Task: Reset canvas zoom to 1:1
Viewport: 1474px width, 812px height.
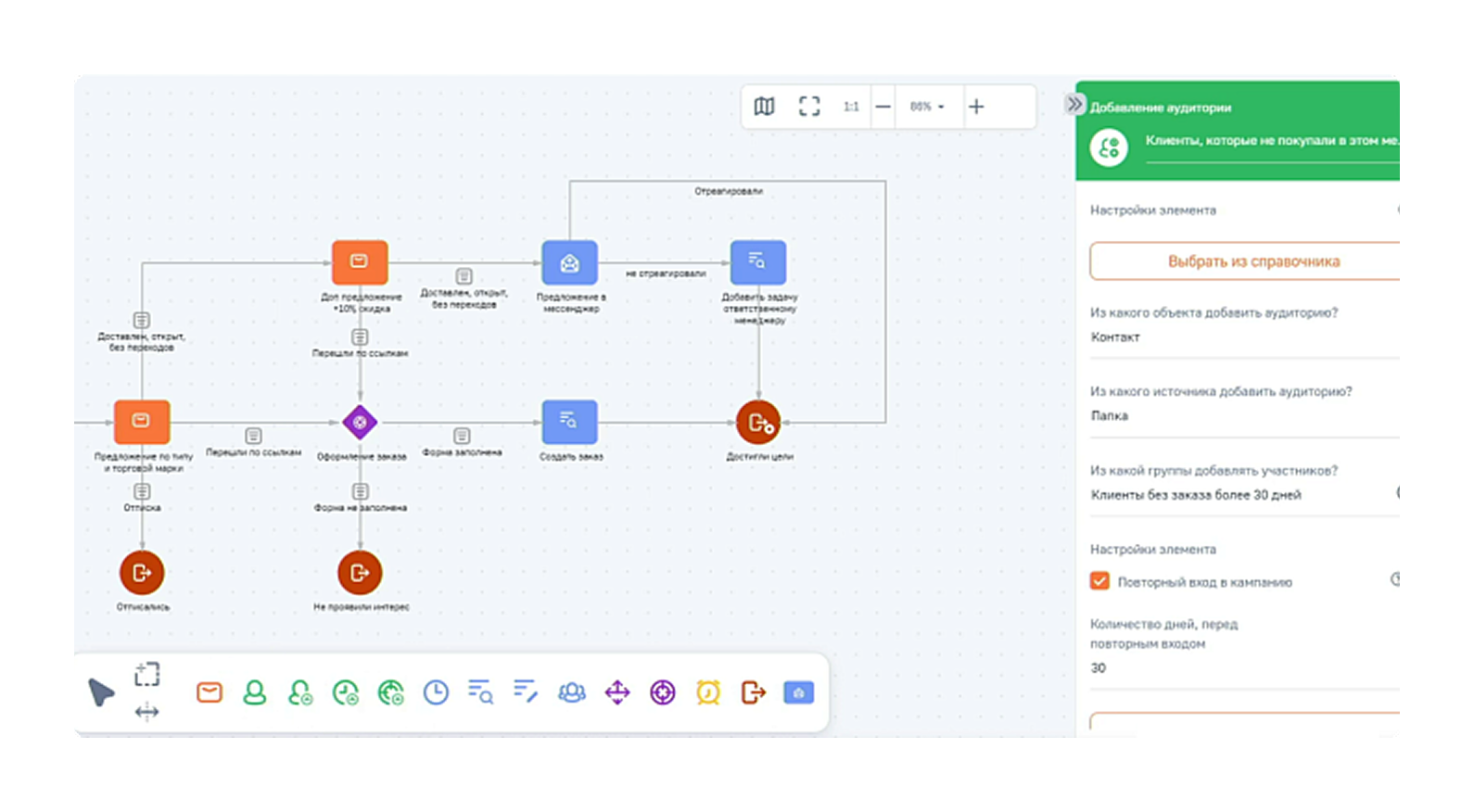Action: click(851, 107)
